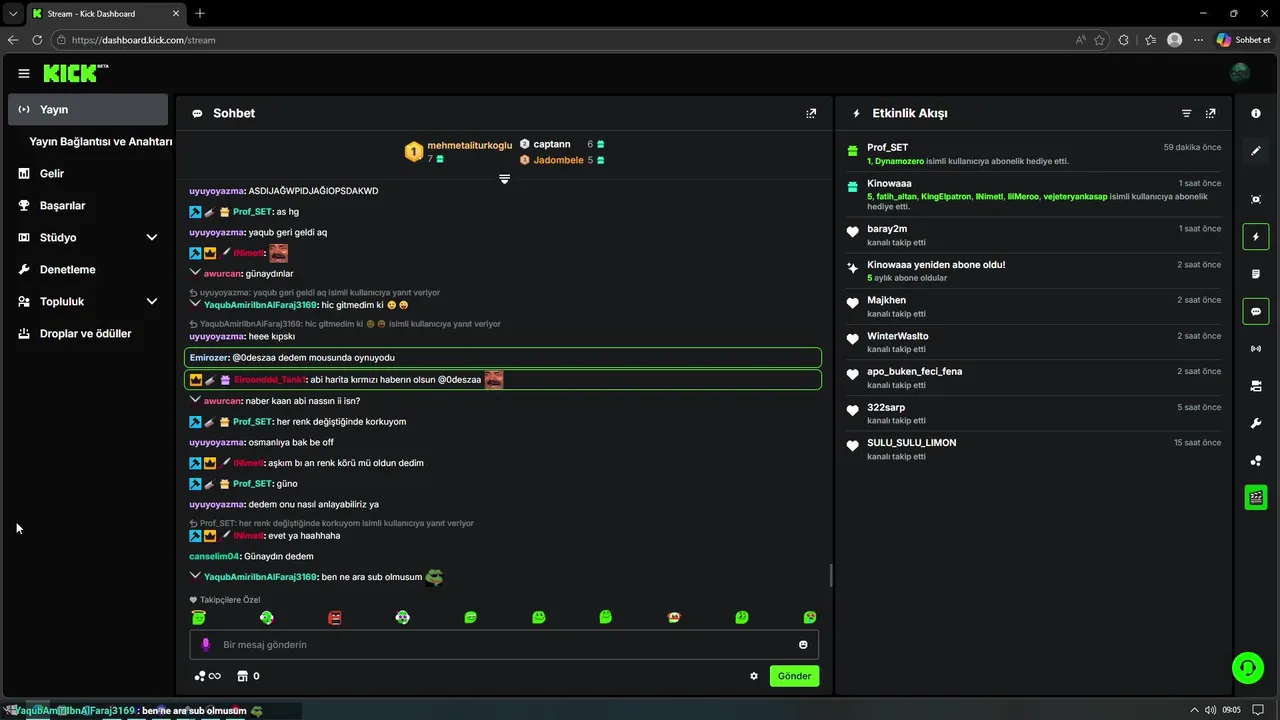Open Sohbet et Copilot button

pos(1244,40)
